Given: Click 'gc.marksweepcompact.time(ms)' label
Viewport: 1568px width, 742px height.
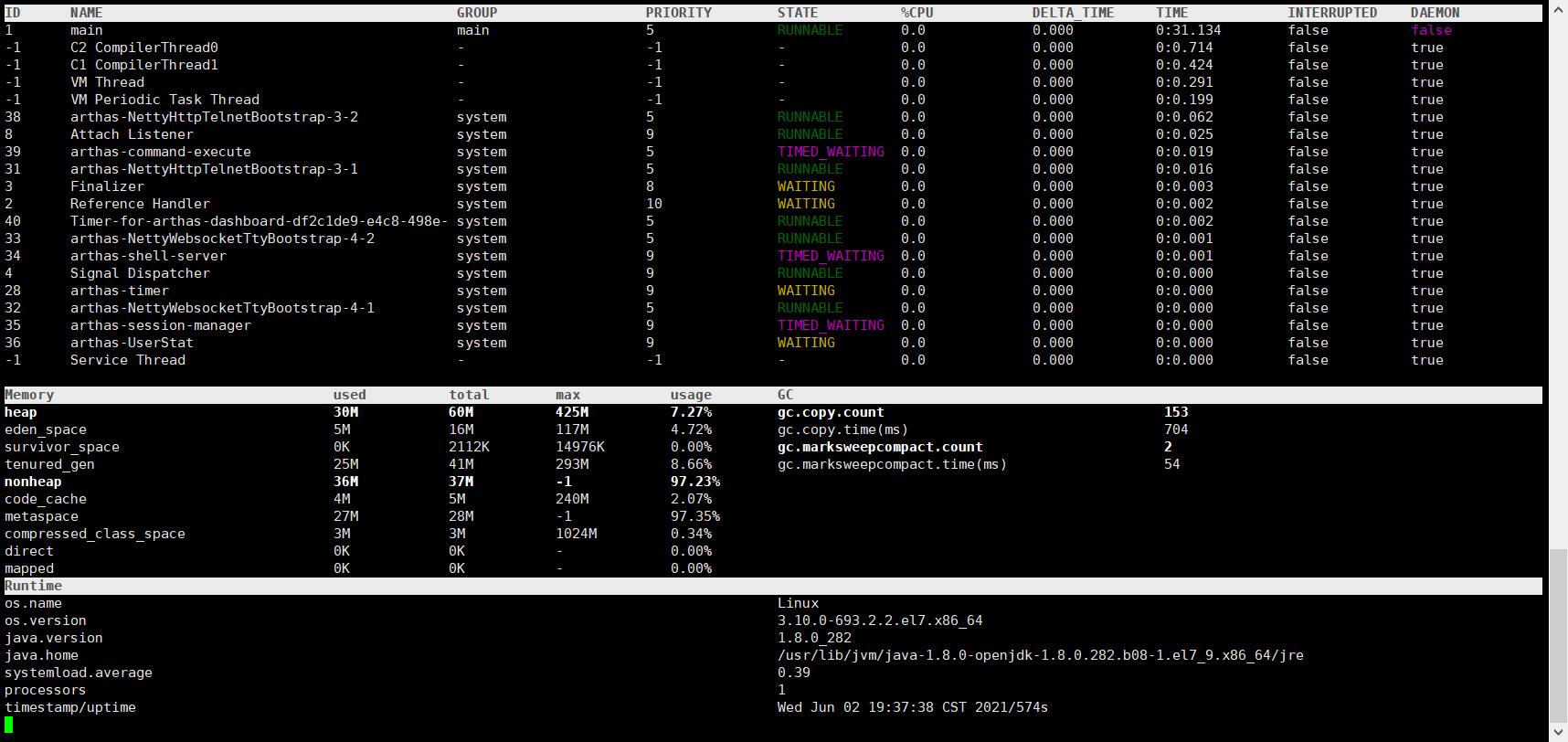Looking at the screenshot, I should [893, 464].
